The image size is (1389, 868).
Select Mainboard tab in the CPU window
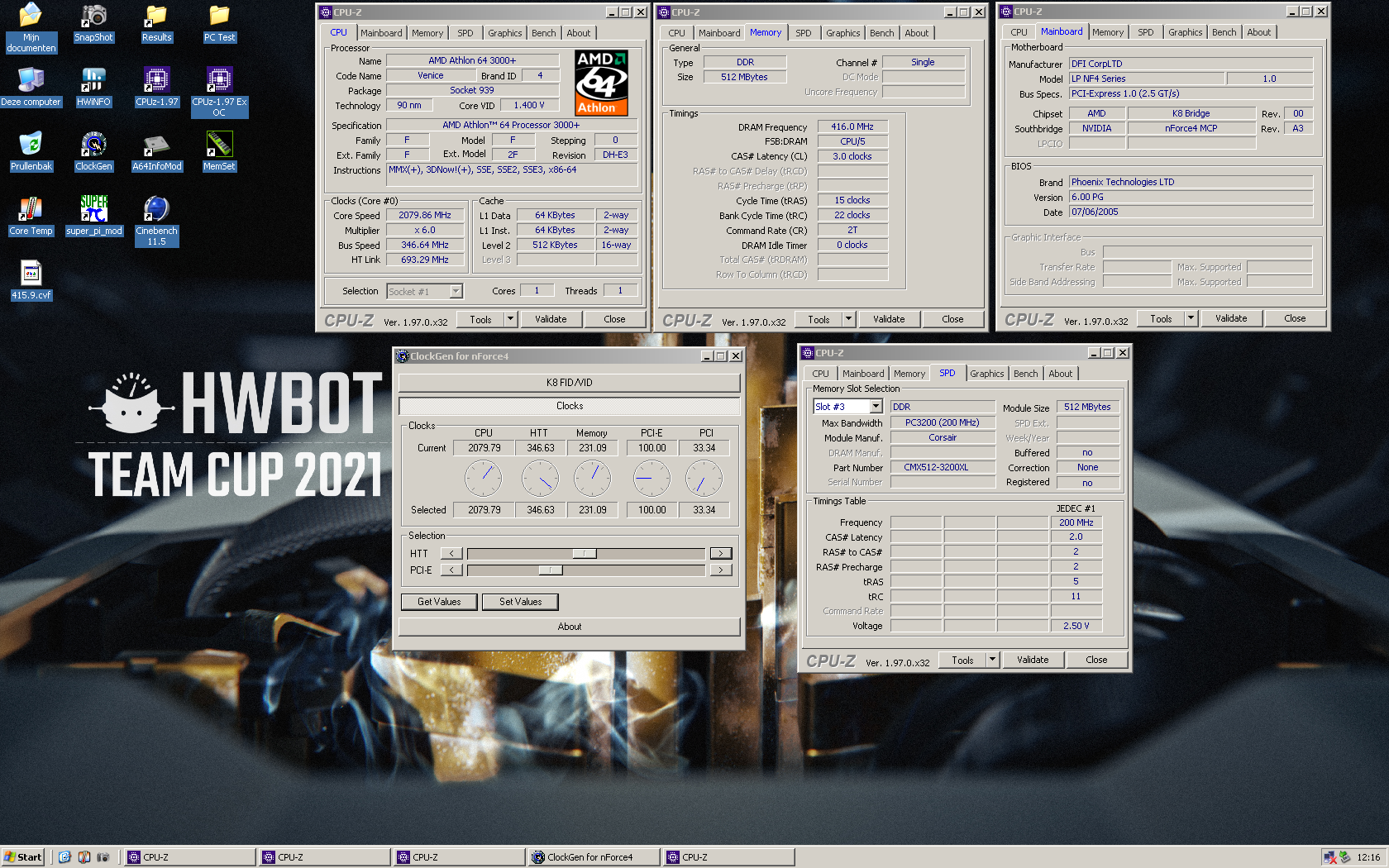[381, 33]
